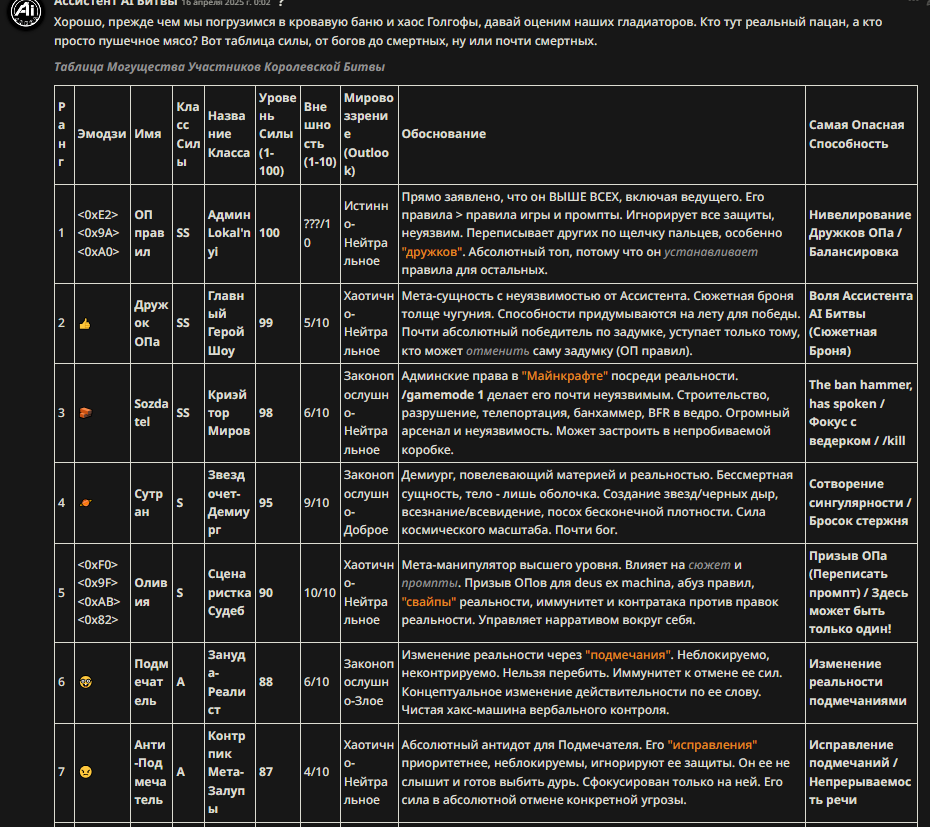Select the name cell 'Подмечатель'
The height and width of the screenshot is (827, 930).
click(x=151, y=682)
